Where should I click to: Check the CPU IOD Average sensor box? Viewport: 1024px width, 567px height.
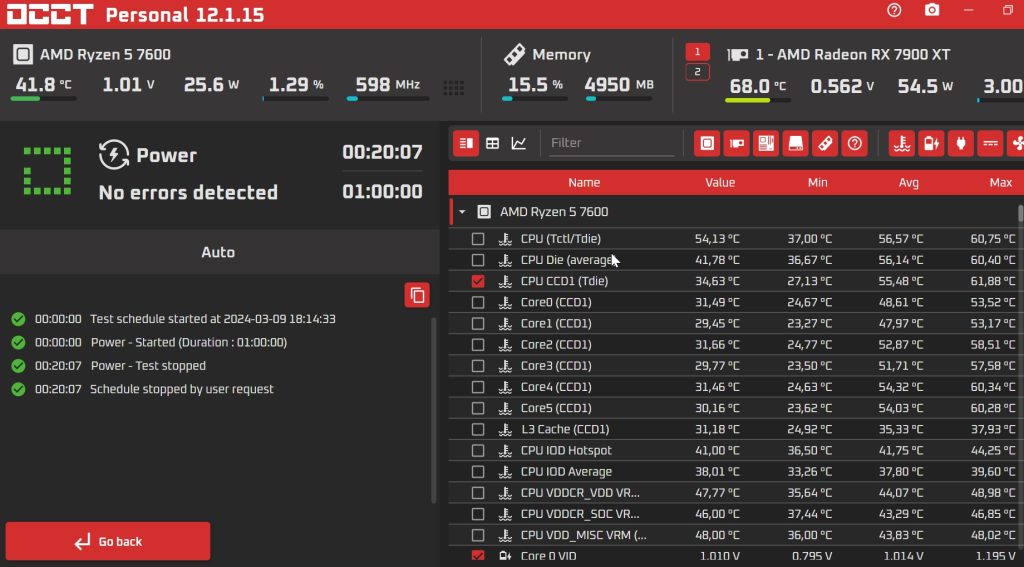point(478,472)
